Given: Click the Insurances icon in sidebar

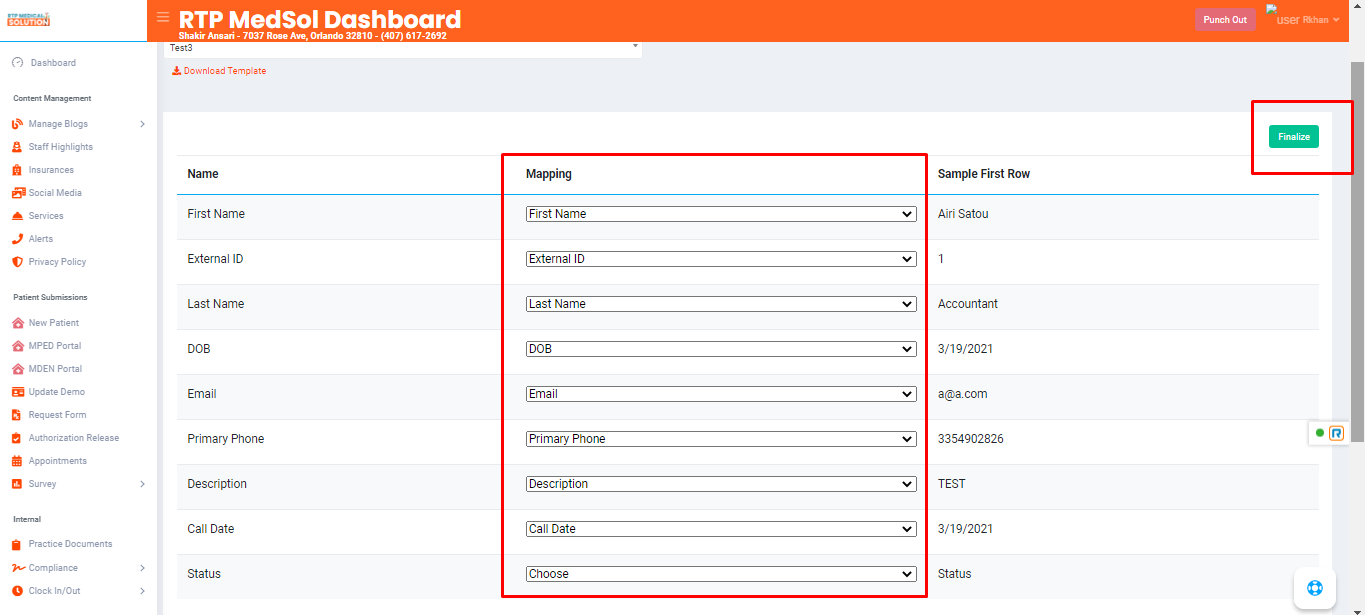Looking at the screenshot, I should [x=17, y=170].
